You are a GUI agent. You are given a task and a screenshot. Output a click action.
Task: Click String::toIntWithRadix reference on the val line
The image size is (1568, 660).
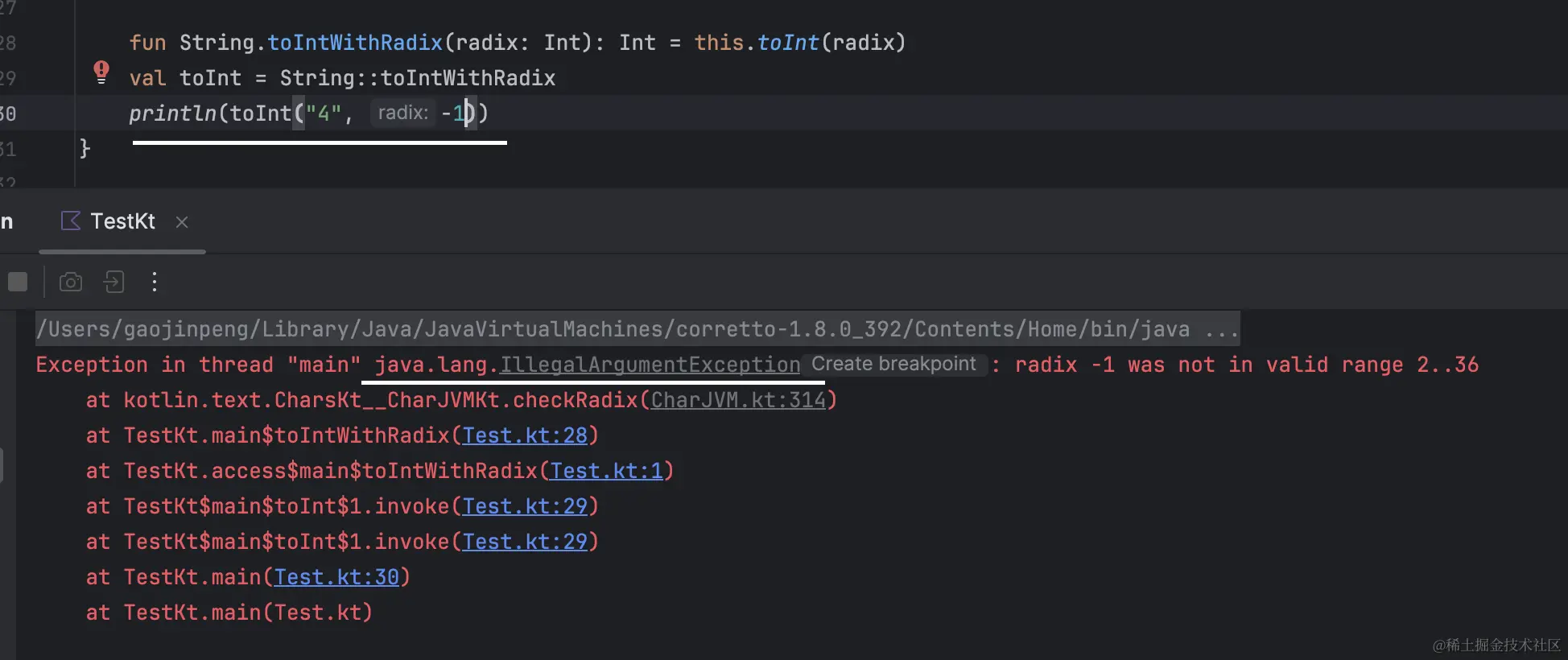click(418, 78)
